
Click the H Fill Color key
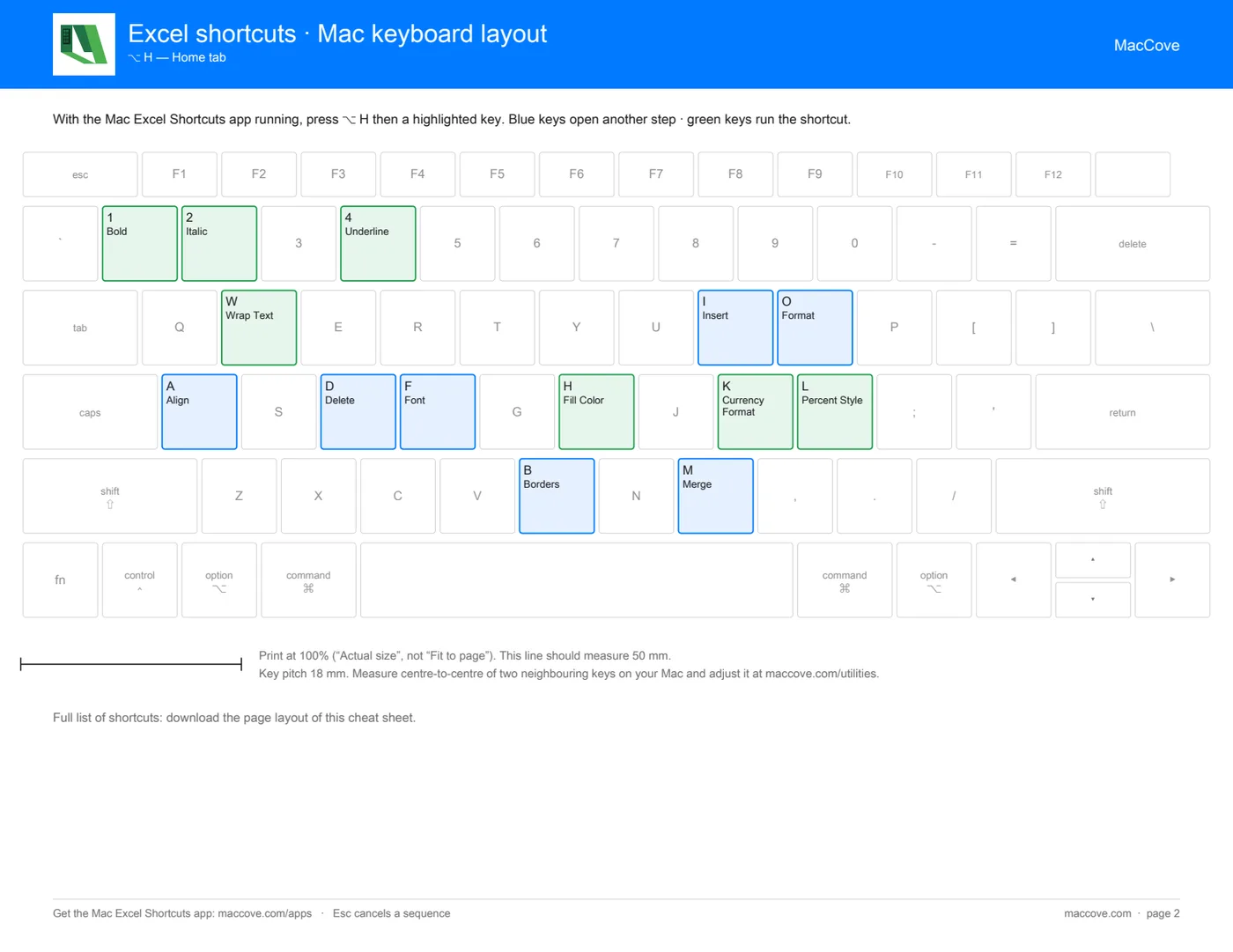(x=596, y=412)
